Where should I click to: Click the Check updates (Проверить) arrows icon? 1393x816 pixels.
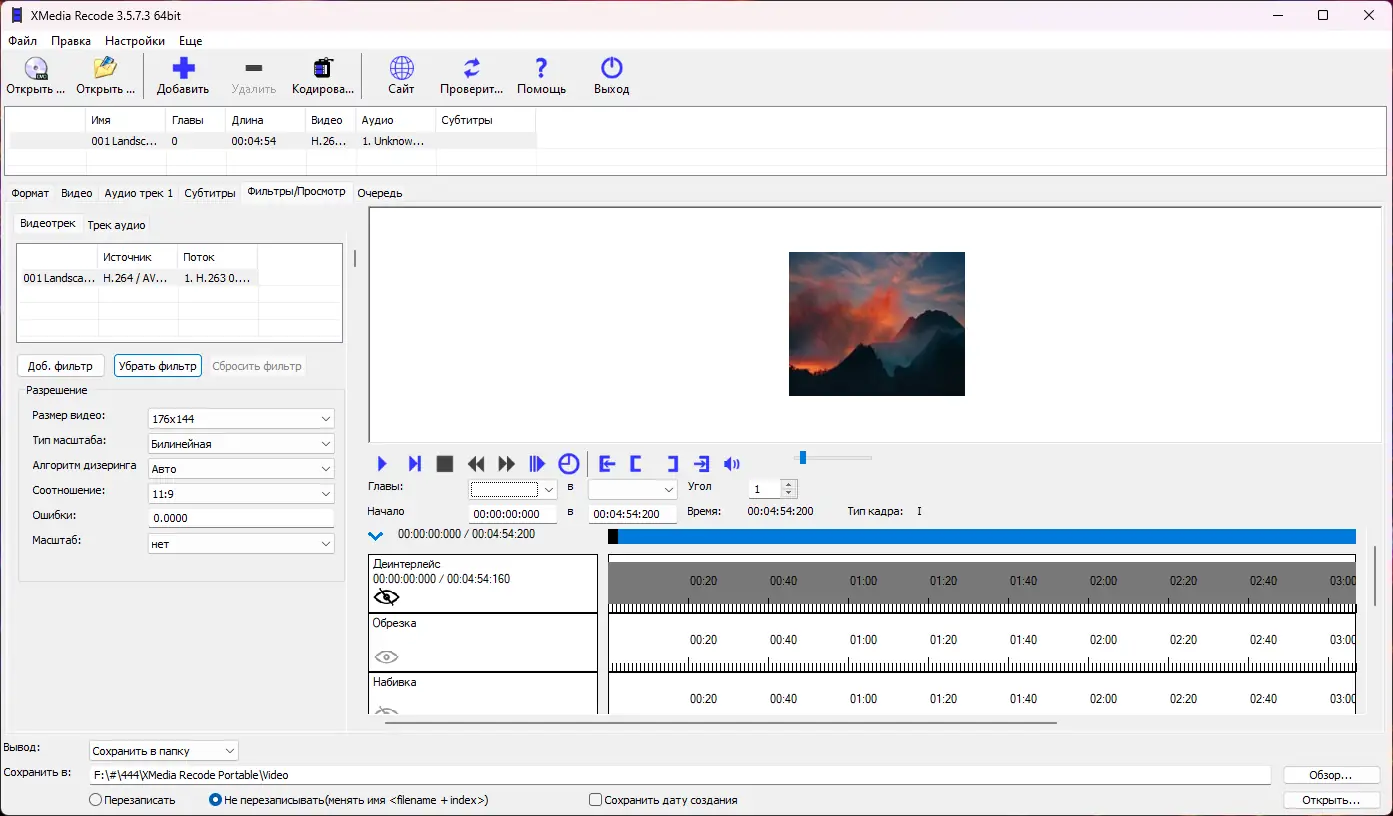pos(471,69)
